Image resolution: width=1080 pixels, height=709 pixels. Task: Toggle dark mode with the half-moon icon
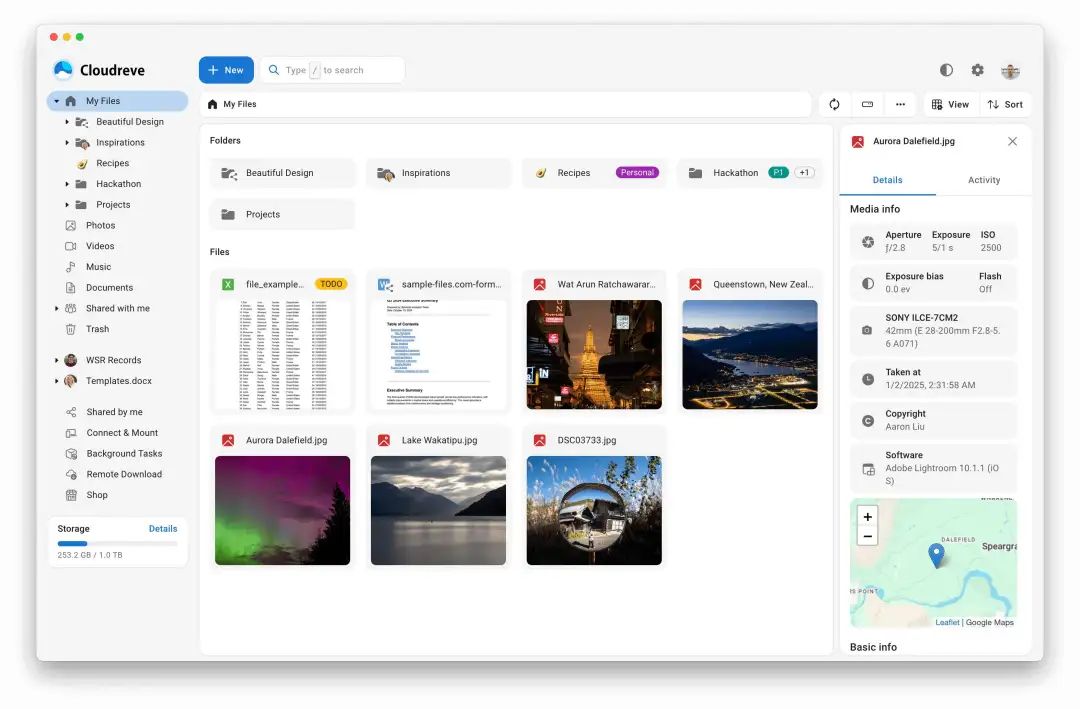pyautogui.click(x=946, y=70)
